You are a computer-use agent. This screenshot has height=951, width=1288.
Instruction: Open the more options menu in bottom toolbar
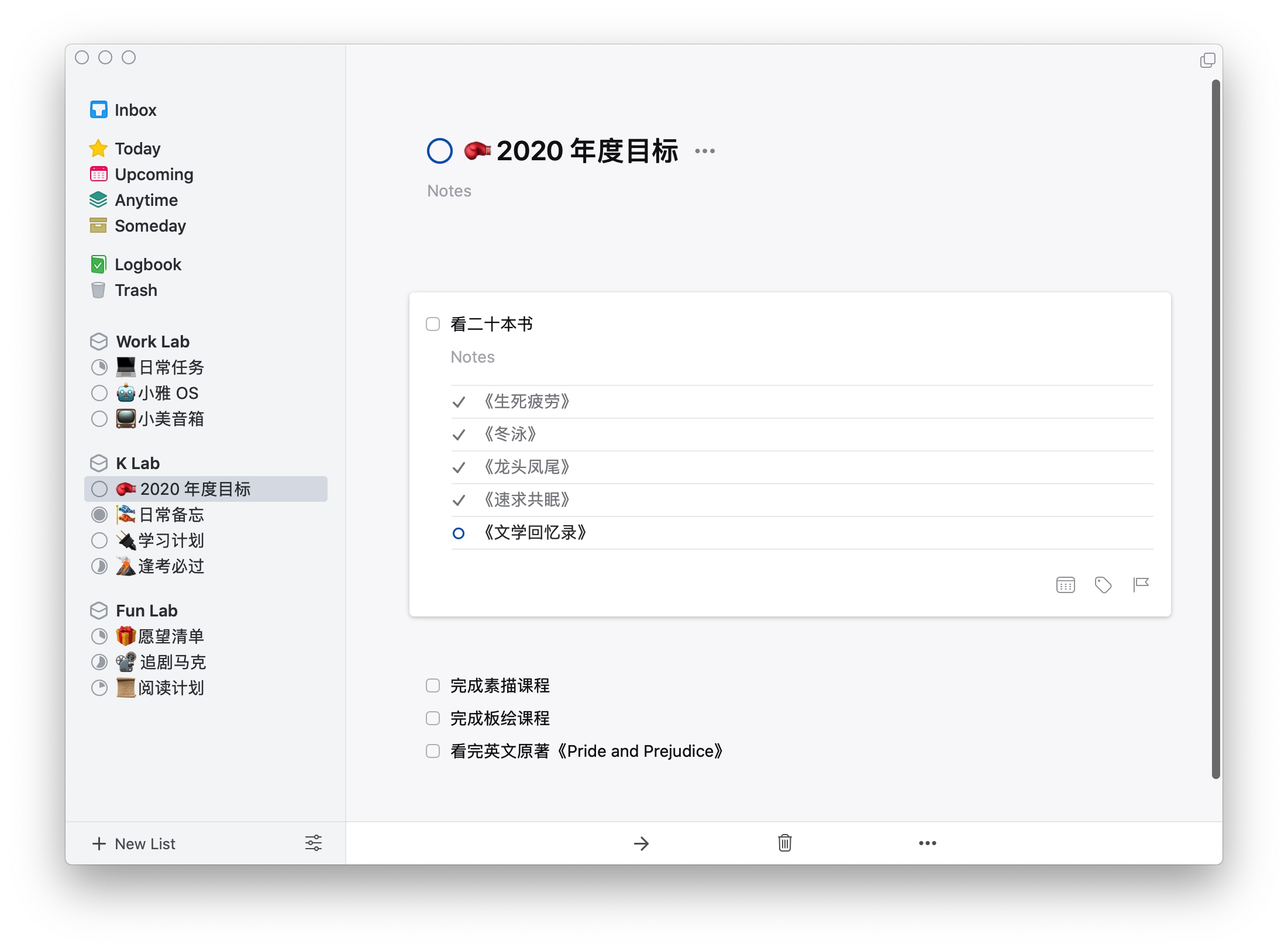click(927, 843)
